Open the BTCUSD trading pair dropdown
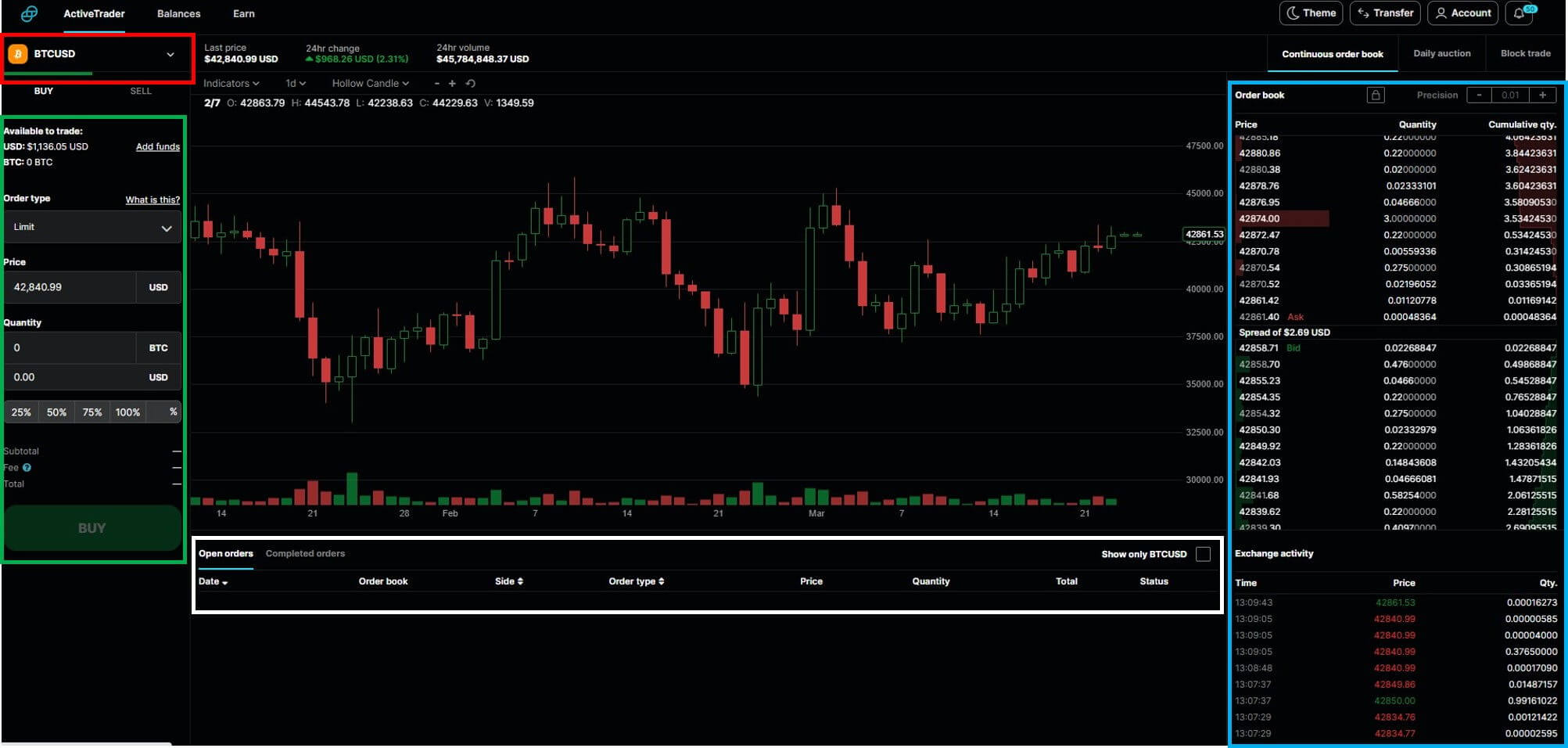This screenshot has width=1568, height=748. click(x=170, y=54)
